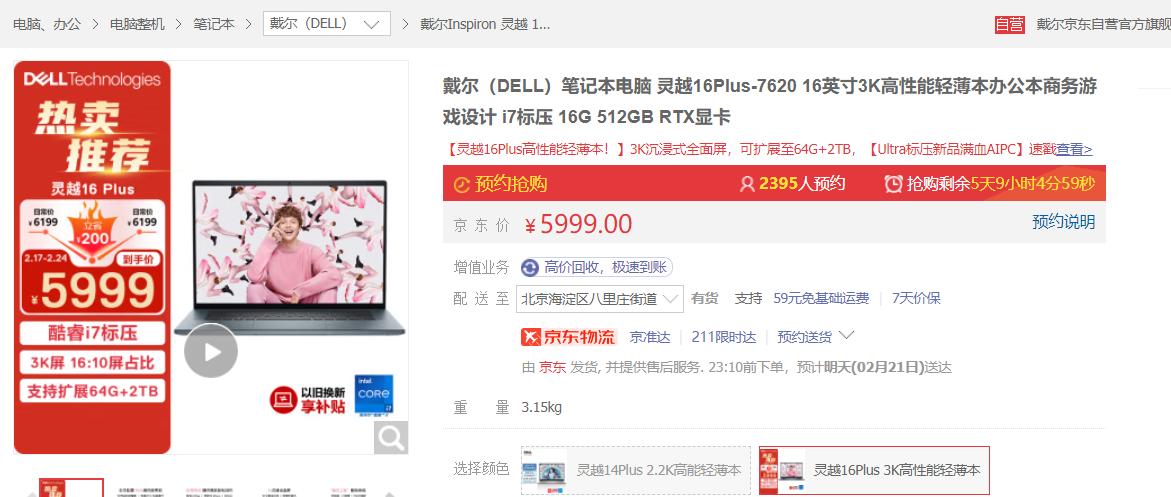Select 灵越14Plus 2.2K高能轻薄本 option

636,470
